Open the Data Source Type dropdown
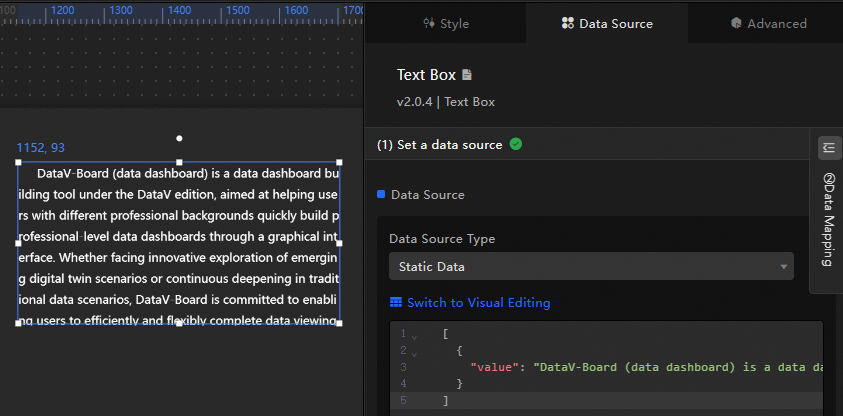Viewport: 843px width, 416px height. [x=590, y=267]
